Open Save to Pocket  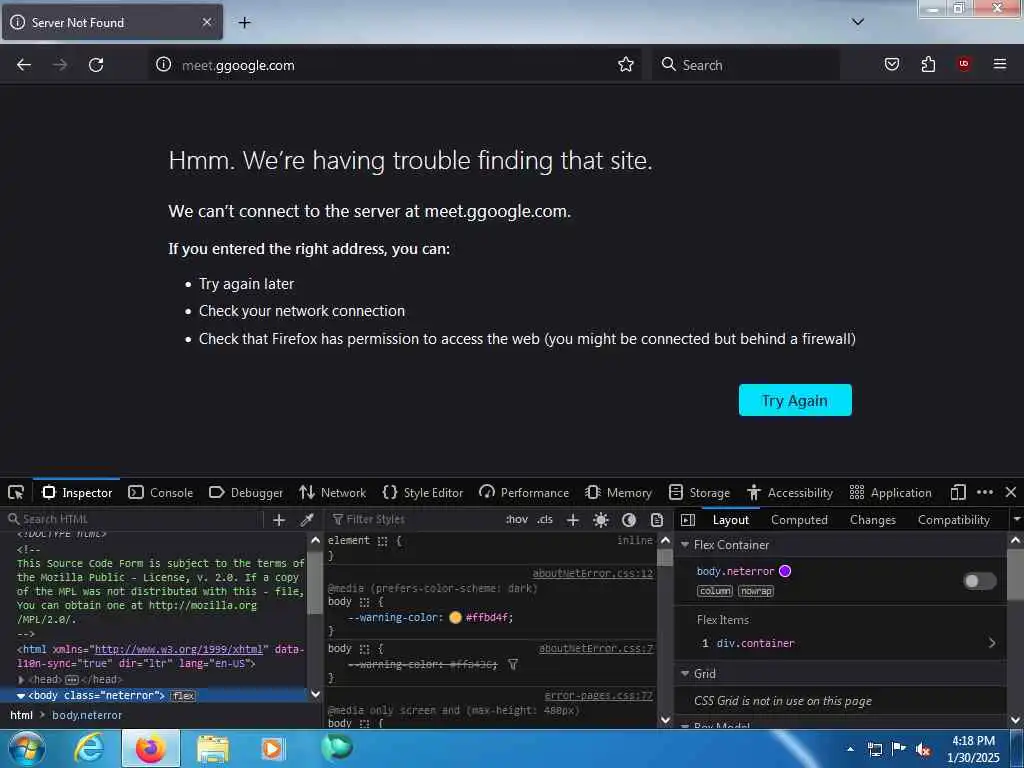pos(891,64)
